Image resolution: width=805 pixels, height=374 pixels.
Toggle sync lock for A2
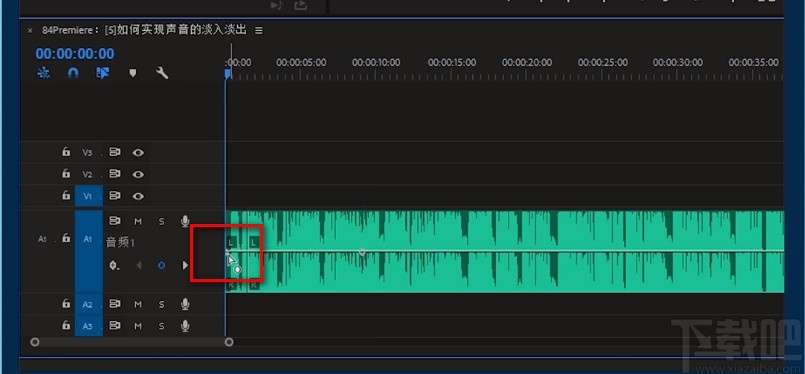point(115,304)
